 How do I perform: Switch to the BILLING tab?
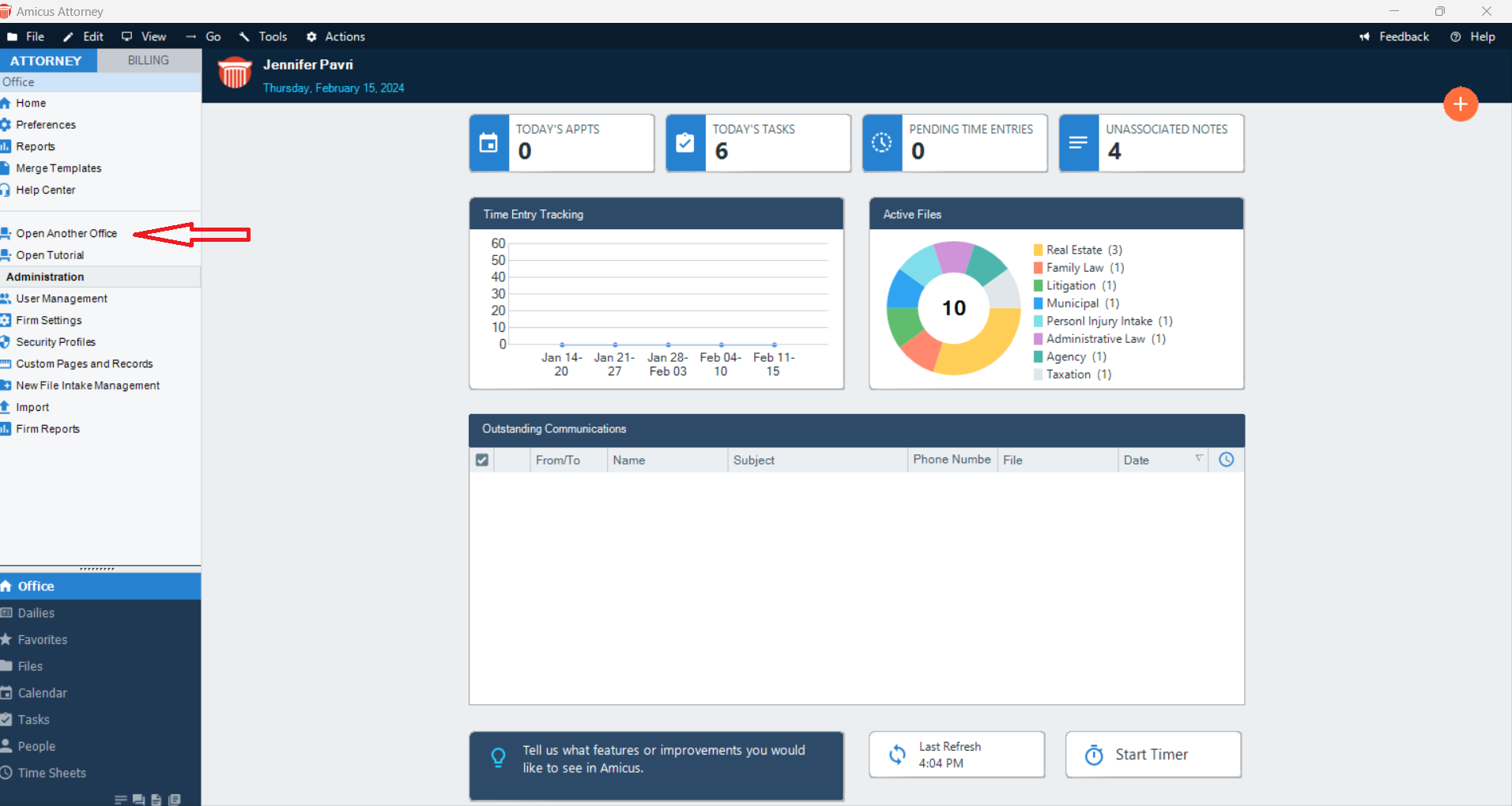coord(149,60)
